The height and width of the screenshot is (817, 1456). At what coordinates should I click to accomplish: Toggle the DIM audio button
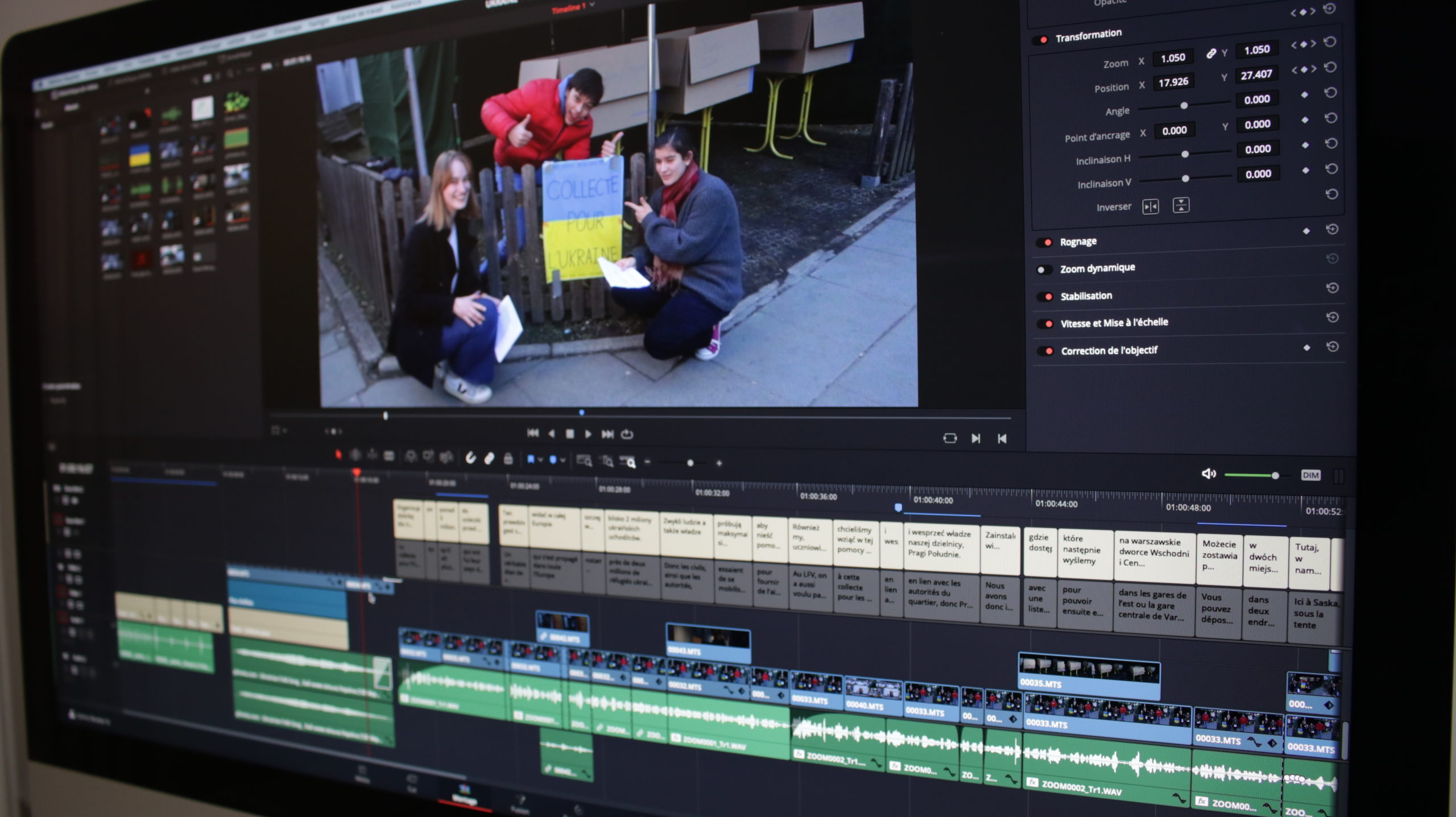1310,475
